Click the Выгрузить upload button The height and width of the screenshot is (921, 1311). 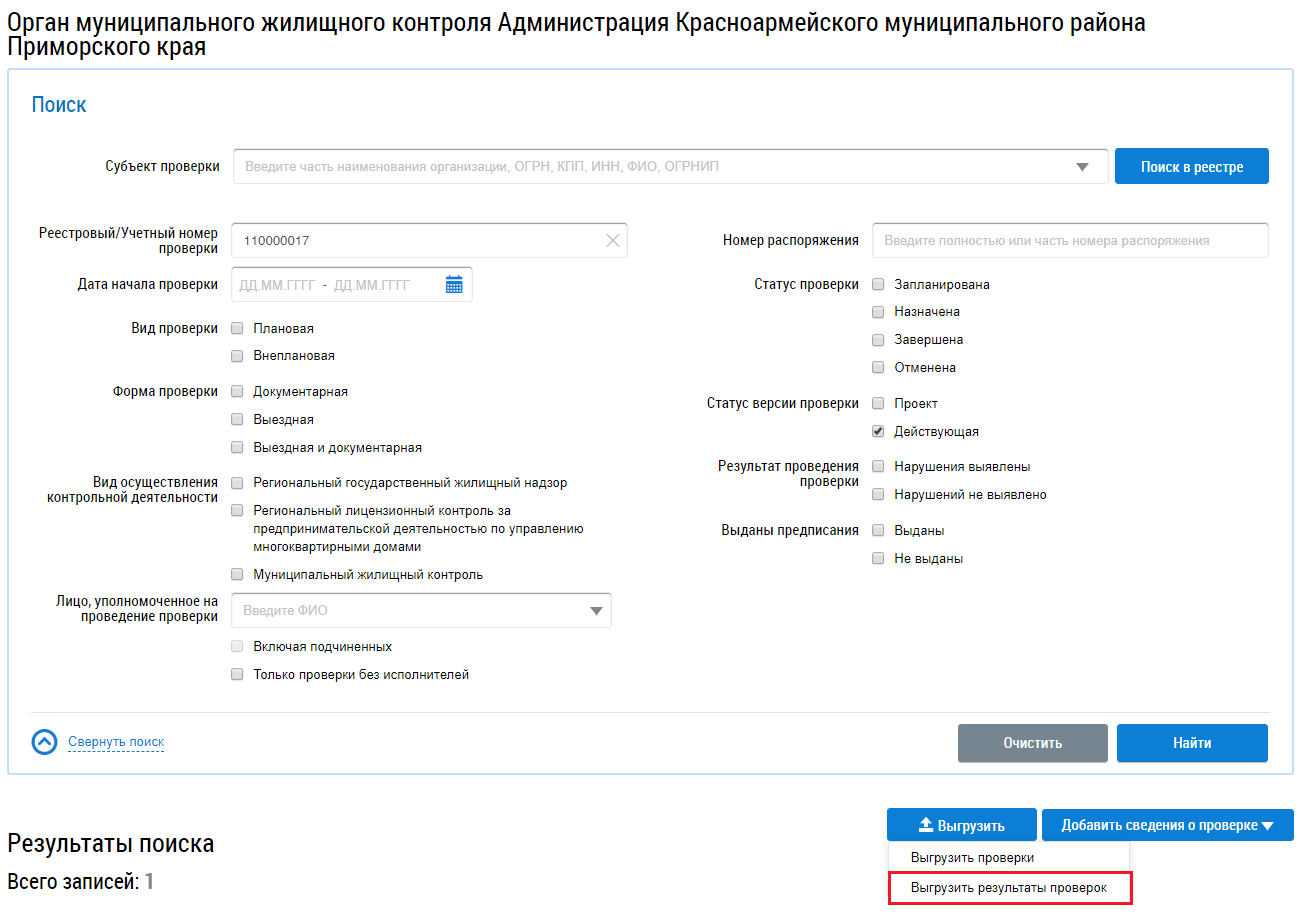point(961,826)
